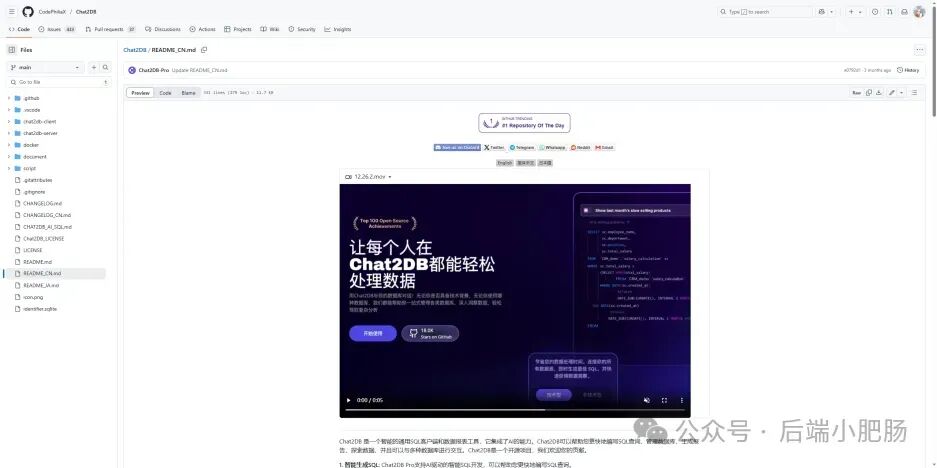Select the Preview file view
The height and width of the screenshot is (468, 937).
(x=140, y=93)
